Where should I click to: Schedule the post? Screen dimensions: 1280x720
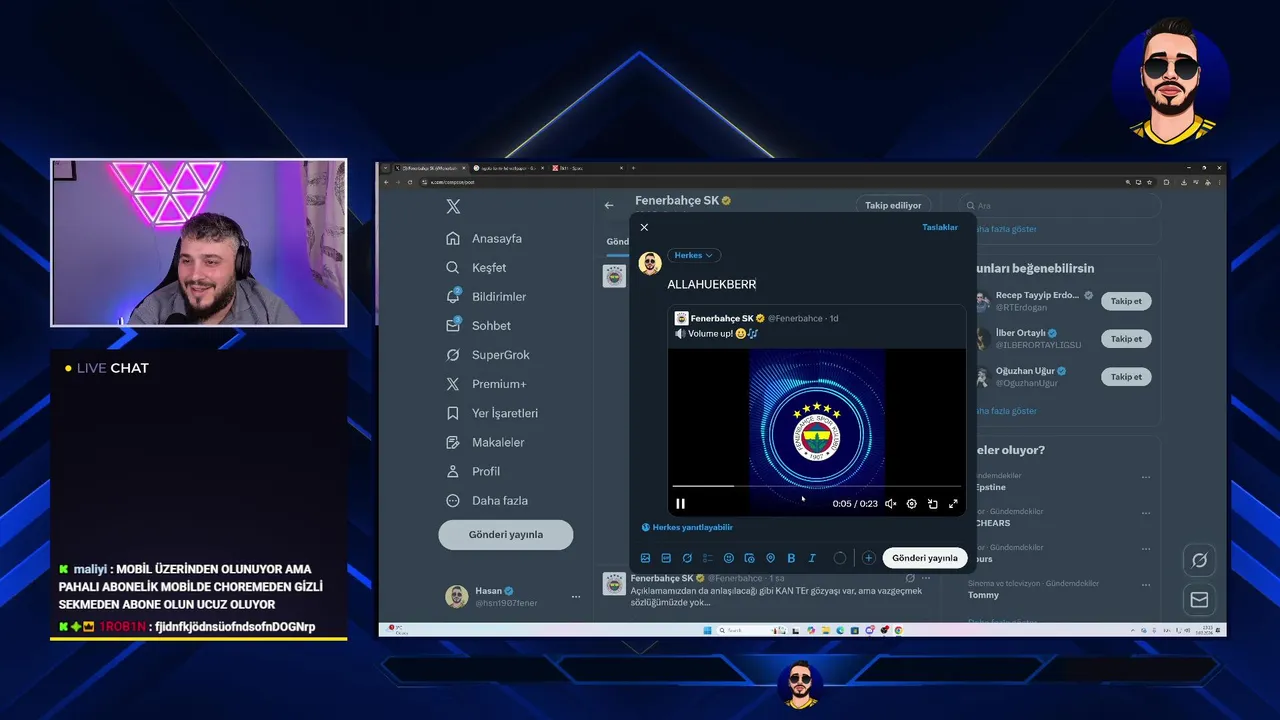point(749,558)
